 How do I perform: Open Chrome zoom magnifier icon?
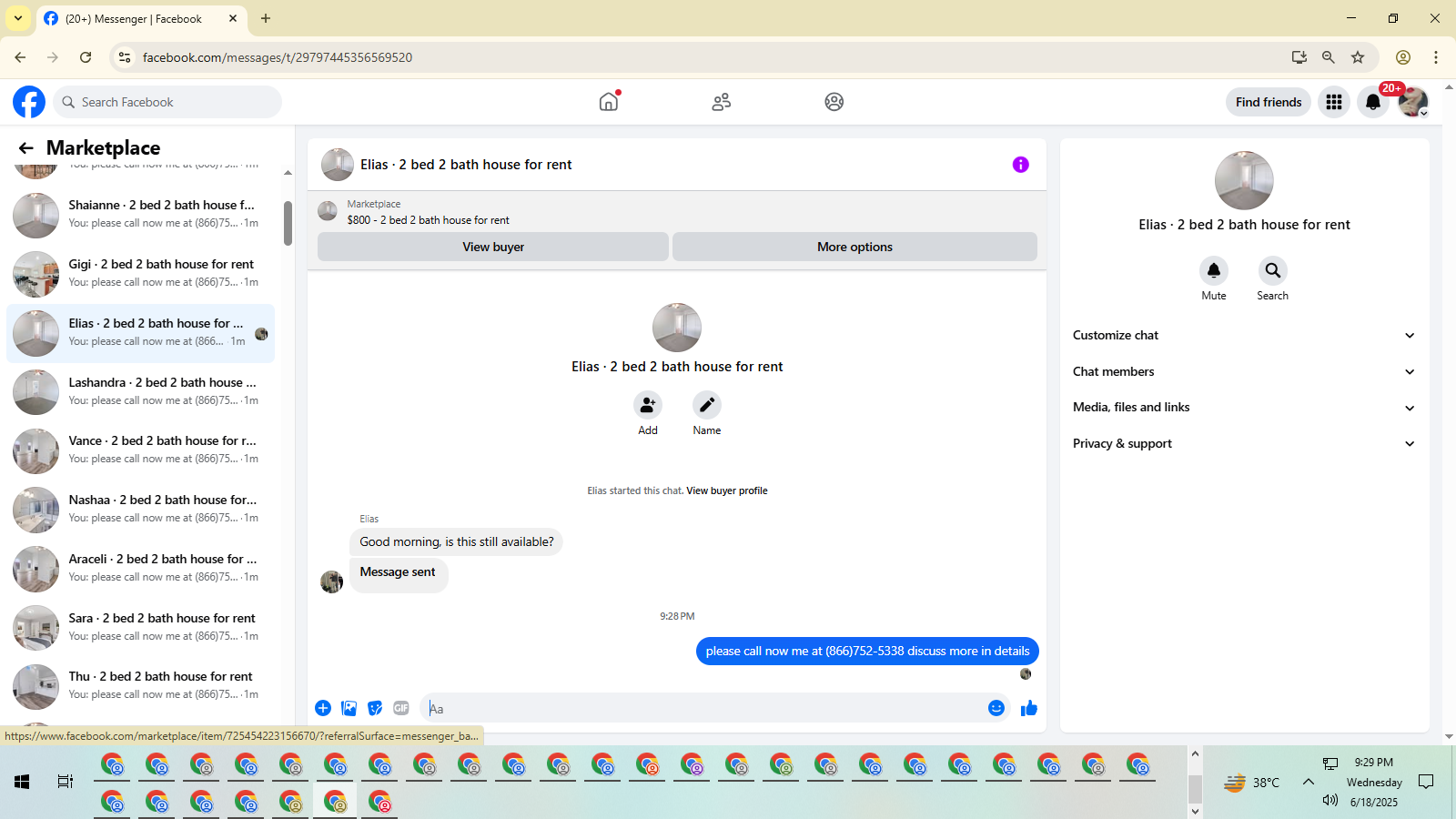1329,57
